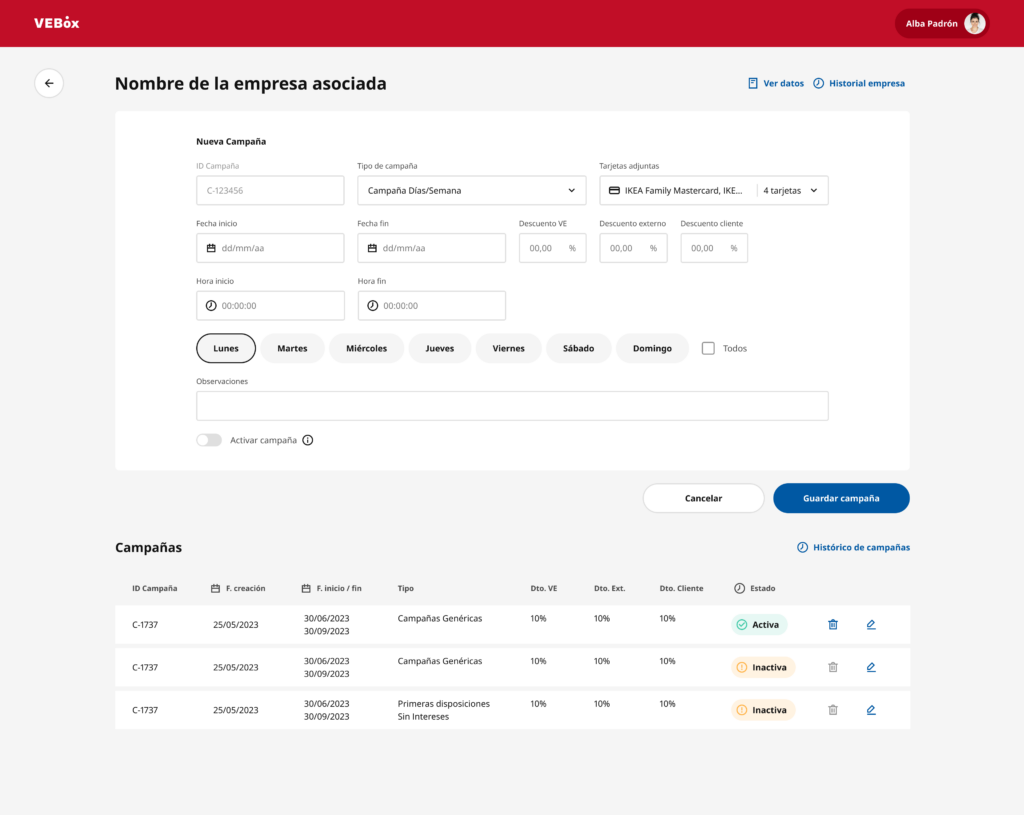
Task: Choose the Sábado day option
Action: click(x=578, y=348)
